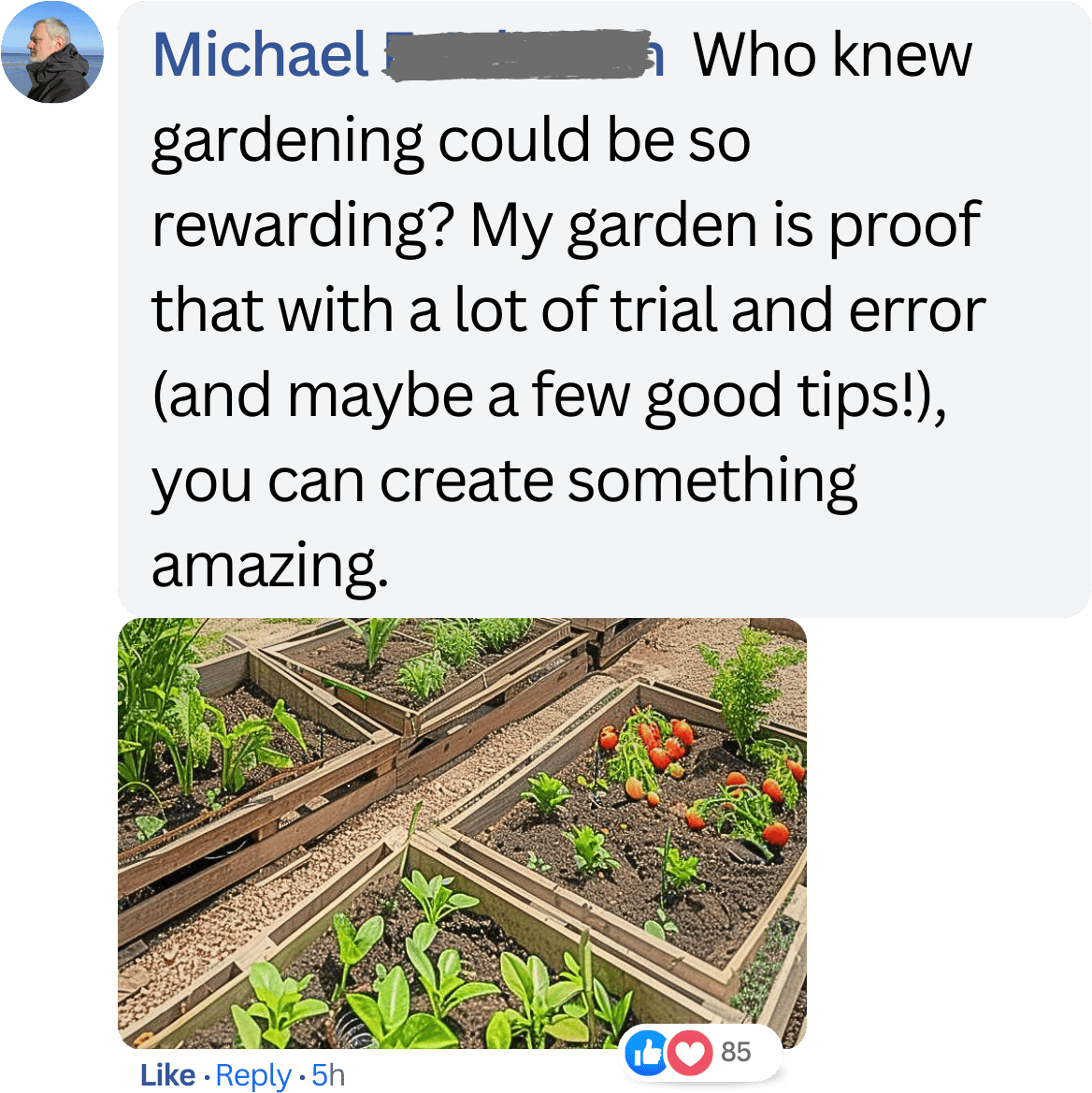Image resolution: width=1092 pixels, height=1093 pixels.
Task: Click the blue thumbs-up reaction icon
Action: click(646, 1053)
